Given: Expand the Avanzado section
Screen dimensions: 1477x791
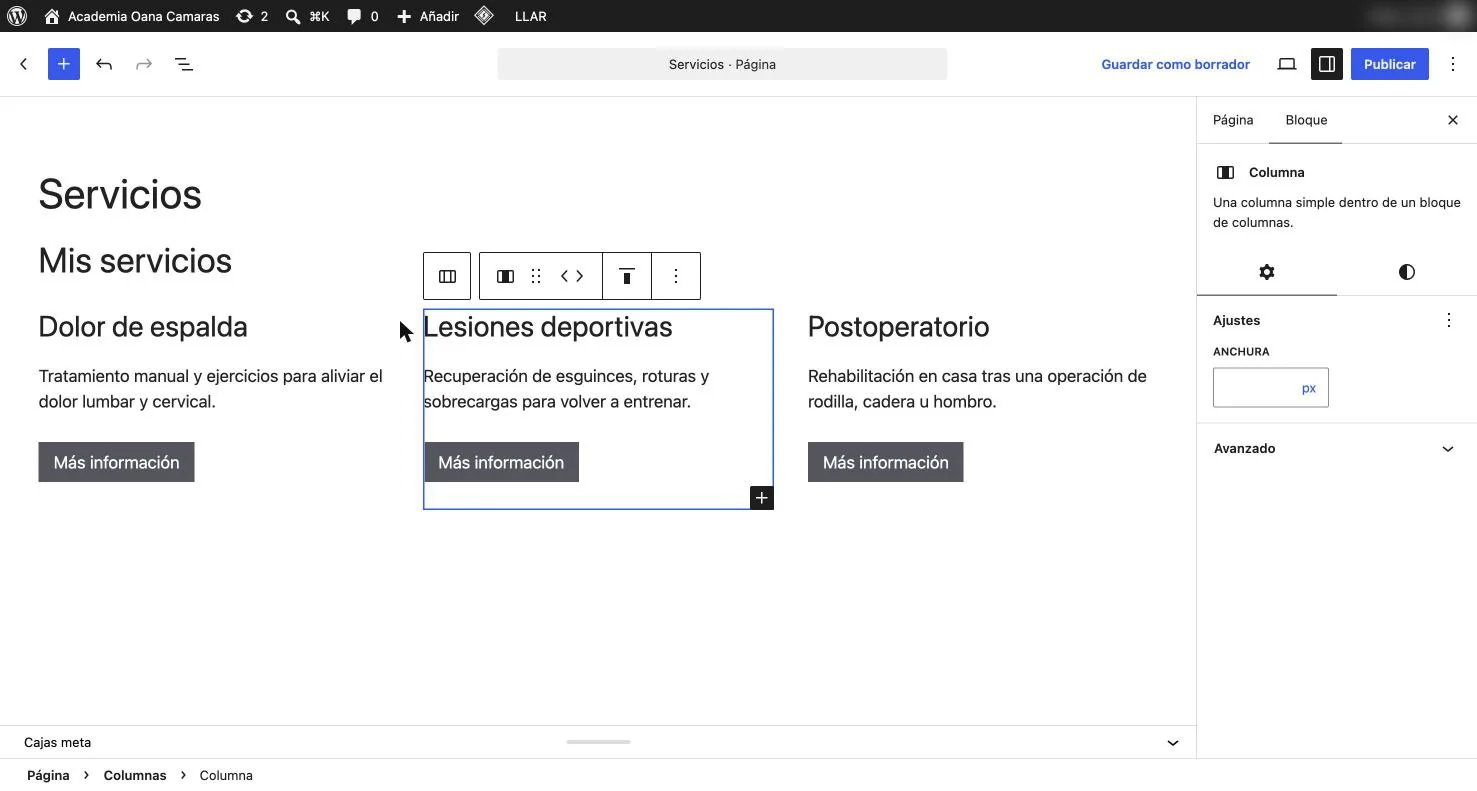Looking at the screenshot, I should 1336,448.
